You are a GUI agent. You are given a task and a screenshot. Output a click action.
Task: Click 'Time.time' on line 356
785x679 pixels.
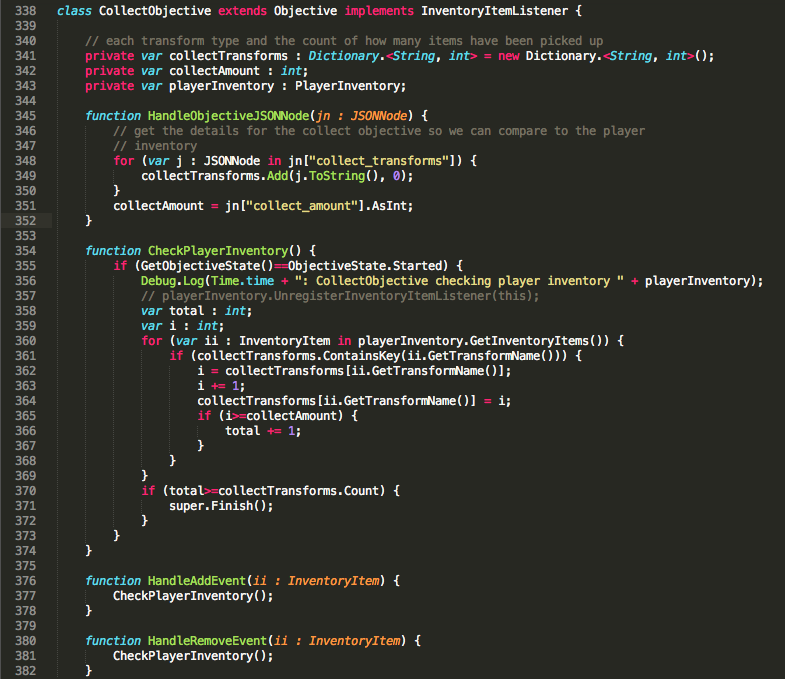click(x=242, y=281)
